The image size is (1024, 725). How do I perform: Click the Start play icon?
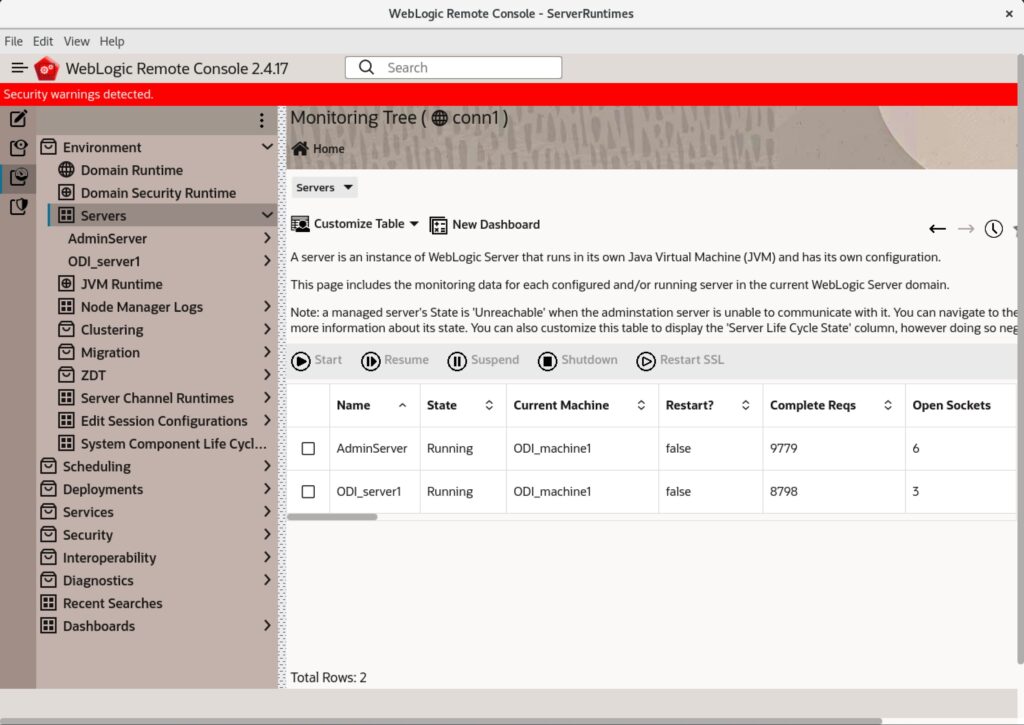coord(300,361)
